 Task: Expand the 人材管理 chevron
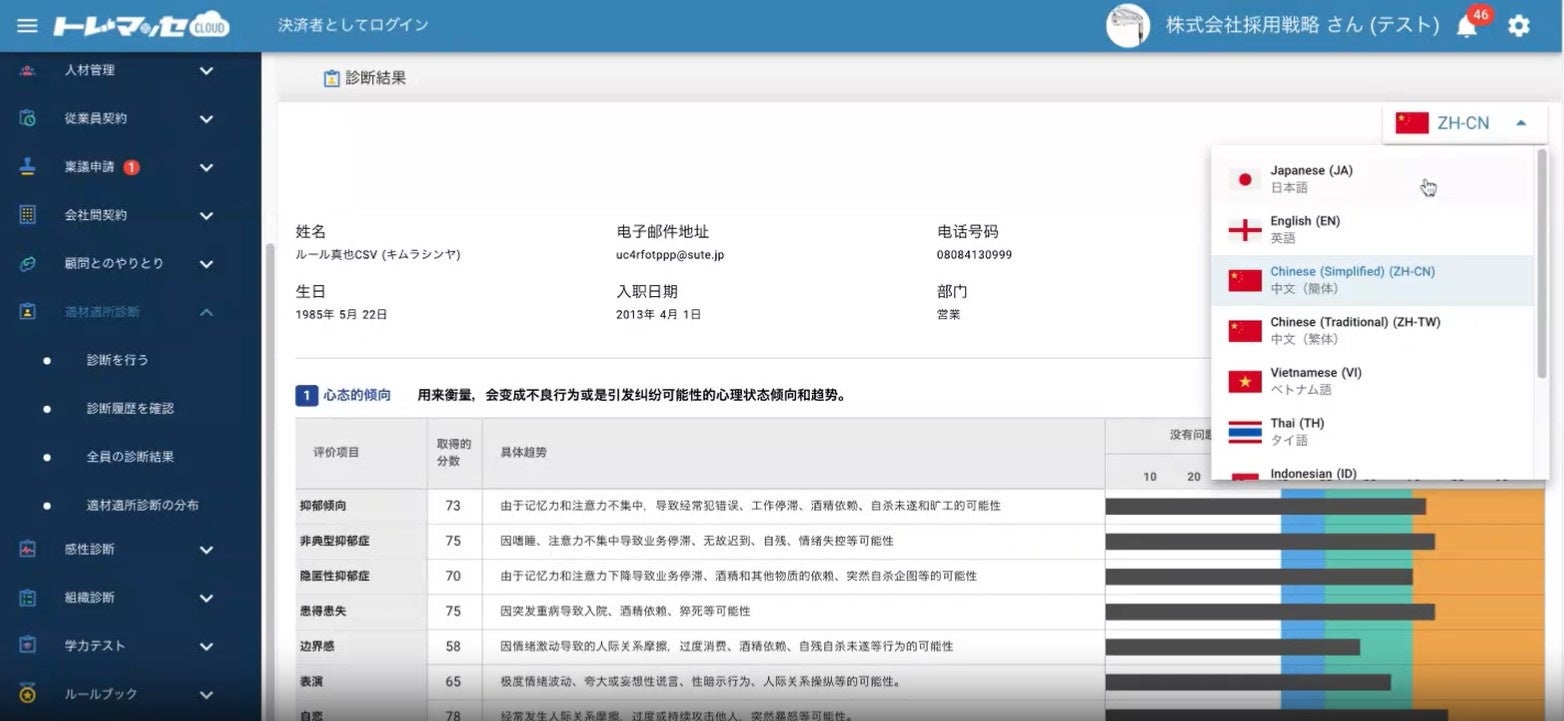tap(206, 70)
